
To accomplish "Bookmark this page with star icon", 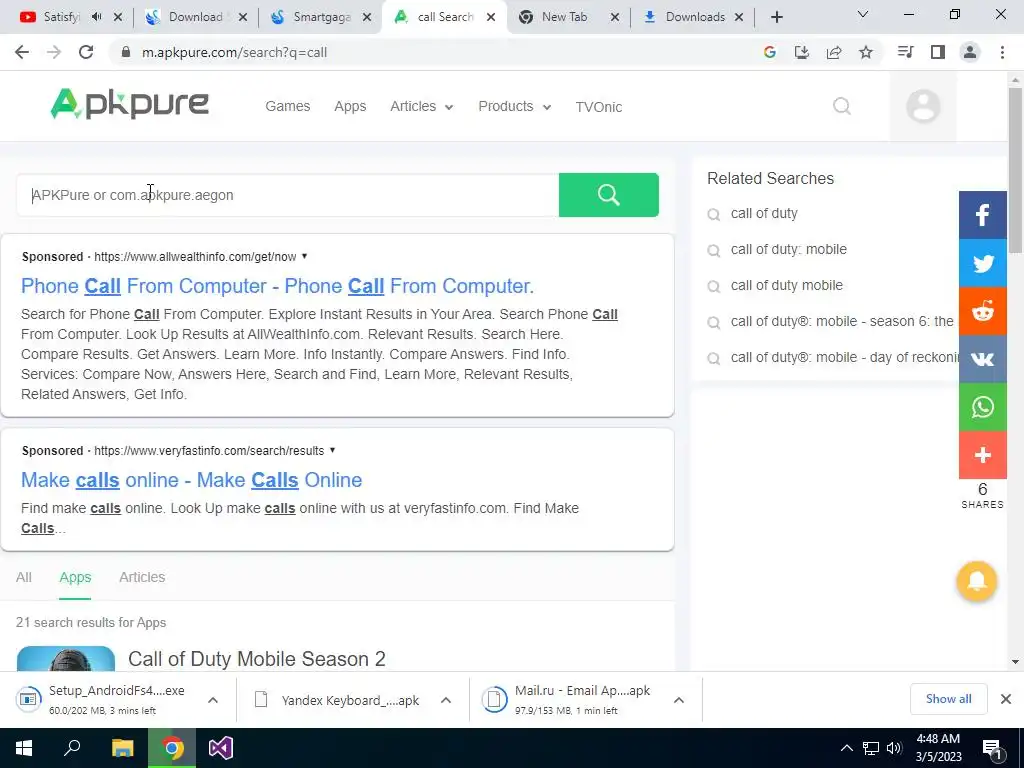I will point(866,52).
